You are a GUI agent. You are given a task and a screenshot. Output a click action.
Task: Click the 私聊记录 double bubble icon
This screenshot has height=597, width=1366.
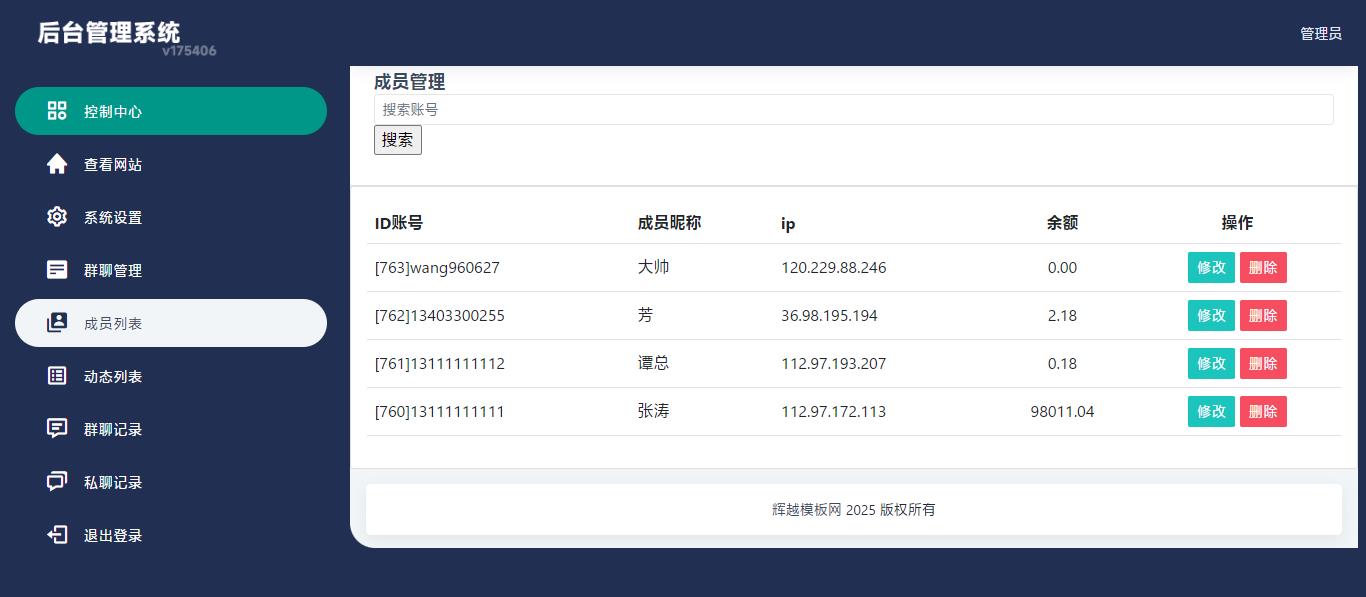point(57,482)
